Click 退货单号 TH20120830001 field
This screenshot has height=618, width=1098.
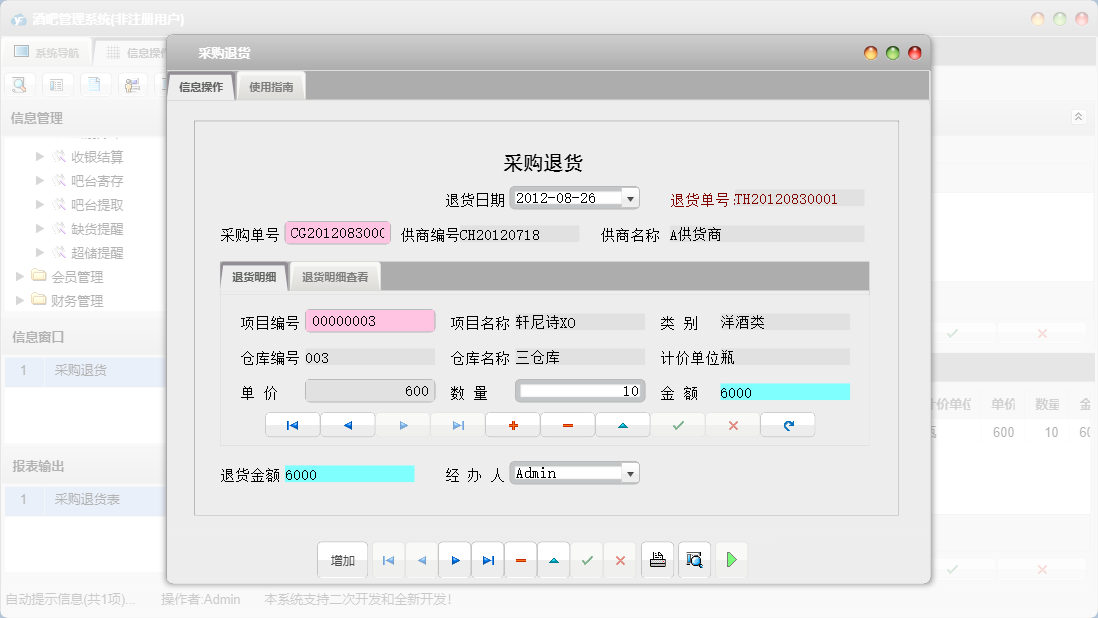click(x=798, y=199)
